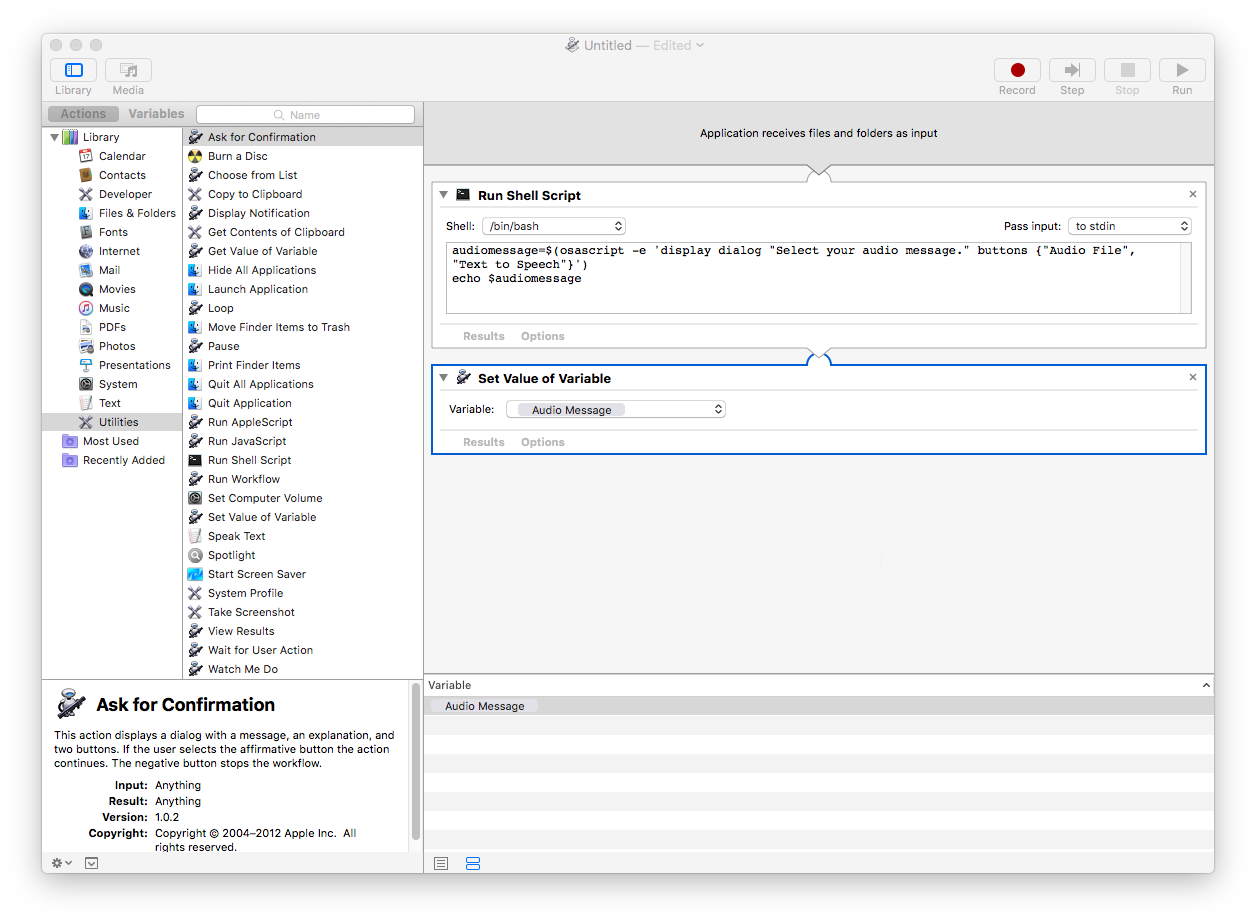Remove the Run Shell Script action with X
This screenshot has width=1256, height=923.
1193,195
